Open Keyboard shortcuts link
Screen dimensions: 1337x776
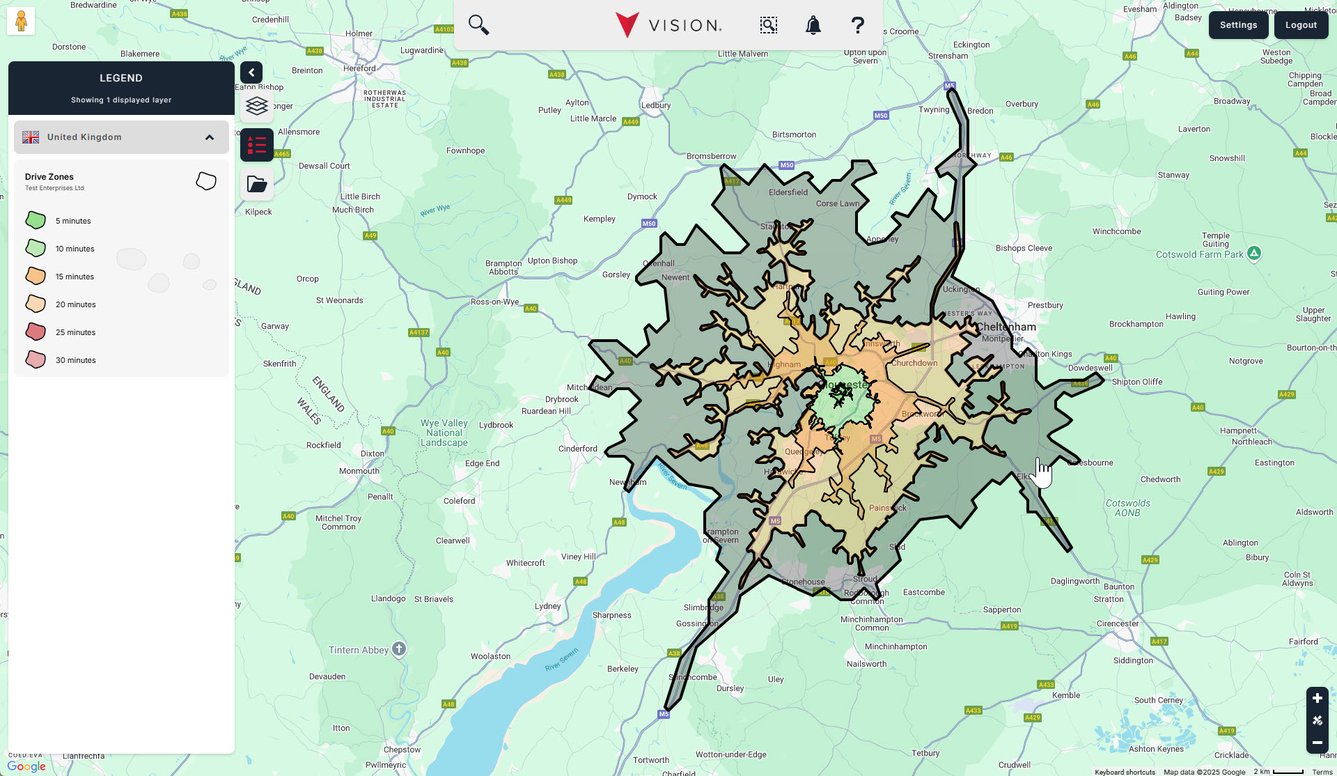[x=1125, y=771]
